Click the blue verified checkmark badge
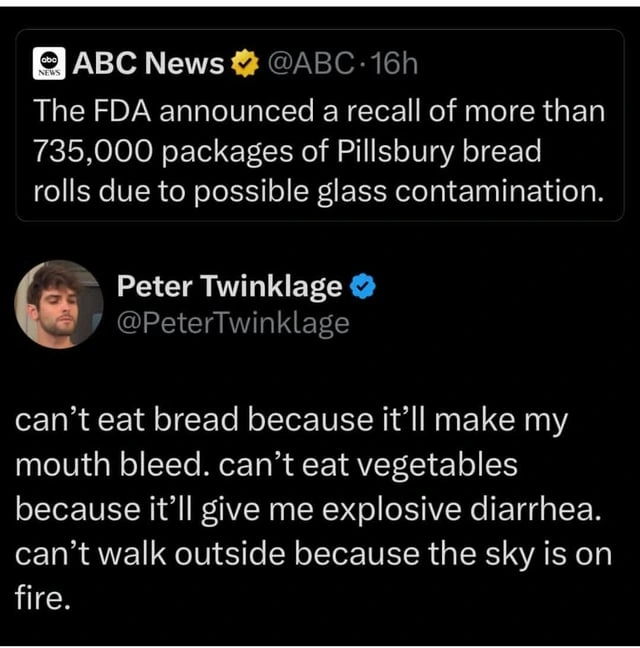640x648 pixels. pyautogui.click(x=363, y=286)
